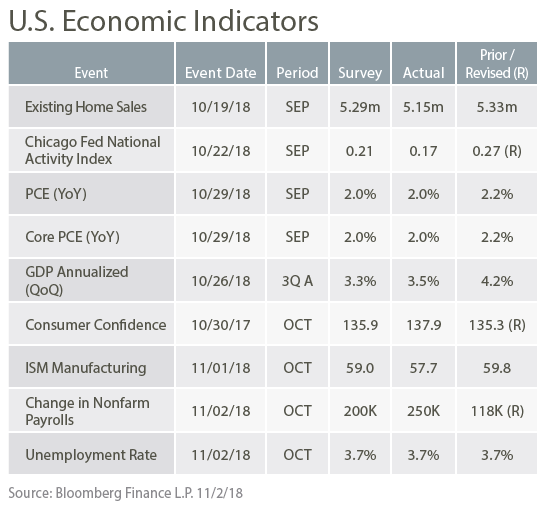Select the Unemployment Rate event cell
Viewport: 543px width, 507px height.
[91, 454]
